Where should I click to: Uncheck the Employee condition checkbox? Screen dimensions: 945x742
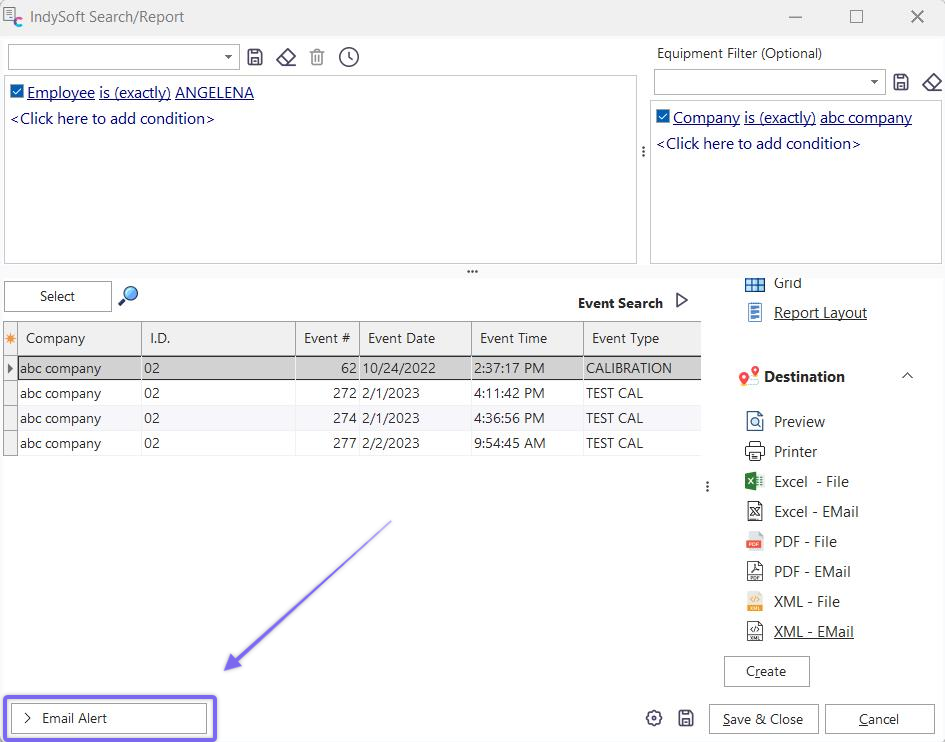coord(17,92)
